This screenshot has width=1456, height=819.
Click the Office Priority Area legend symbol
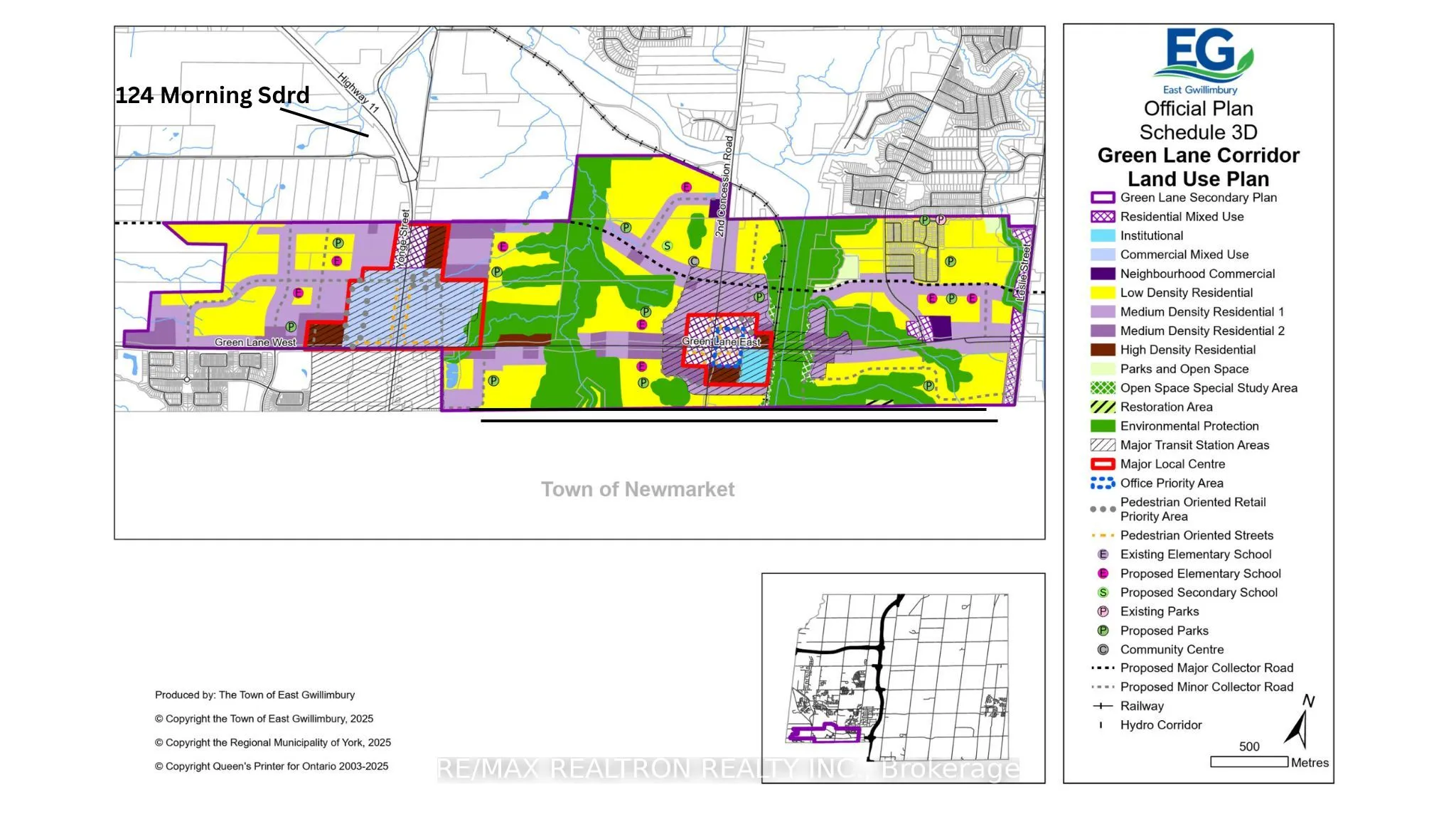(1103, 483)
